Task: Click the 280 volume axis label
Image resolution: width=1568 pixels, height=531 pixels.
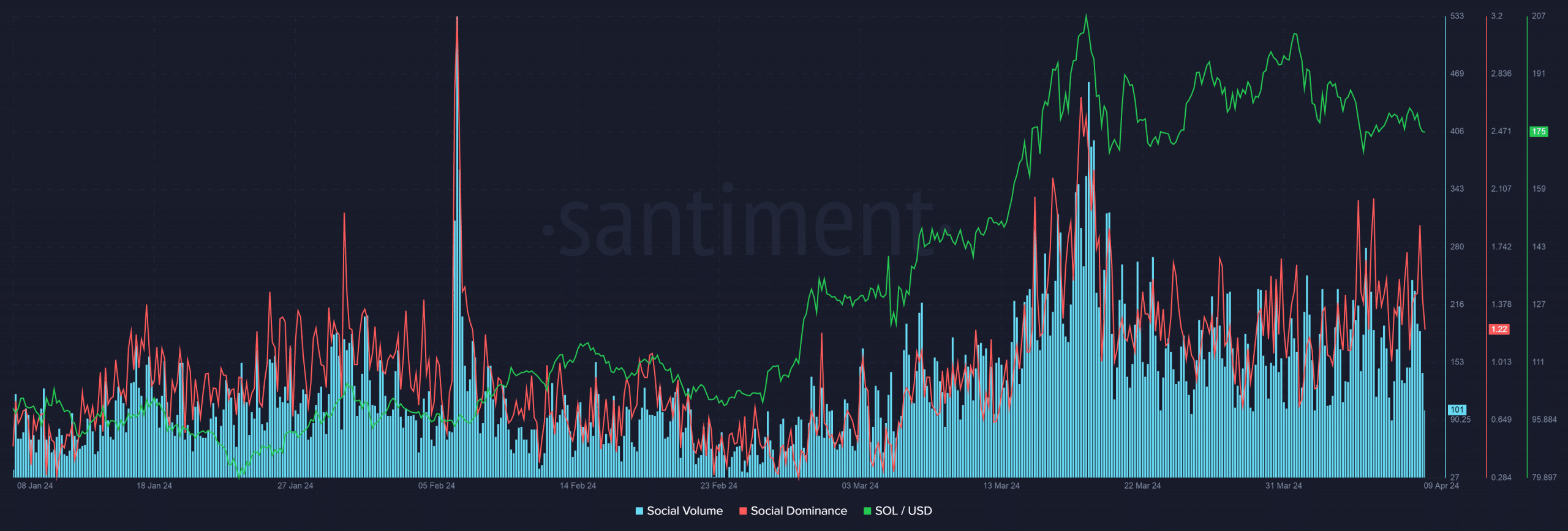Action: pos(1457,247)
